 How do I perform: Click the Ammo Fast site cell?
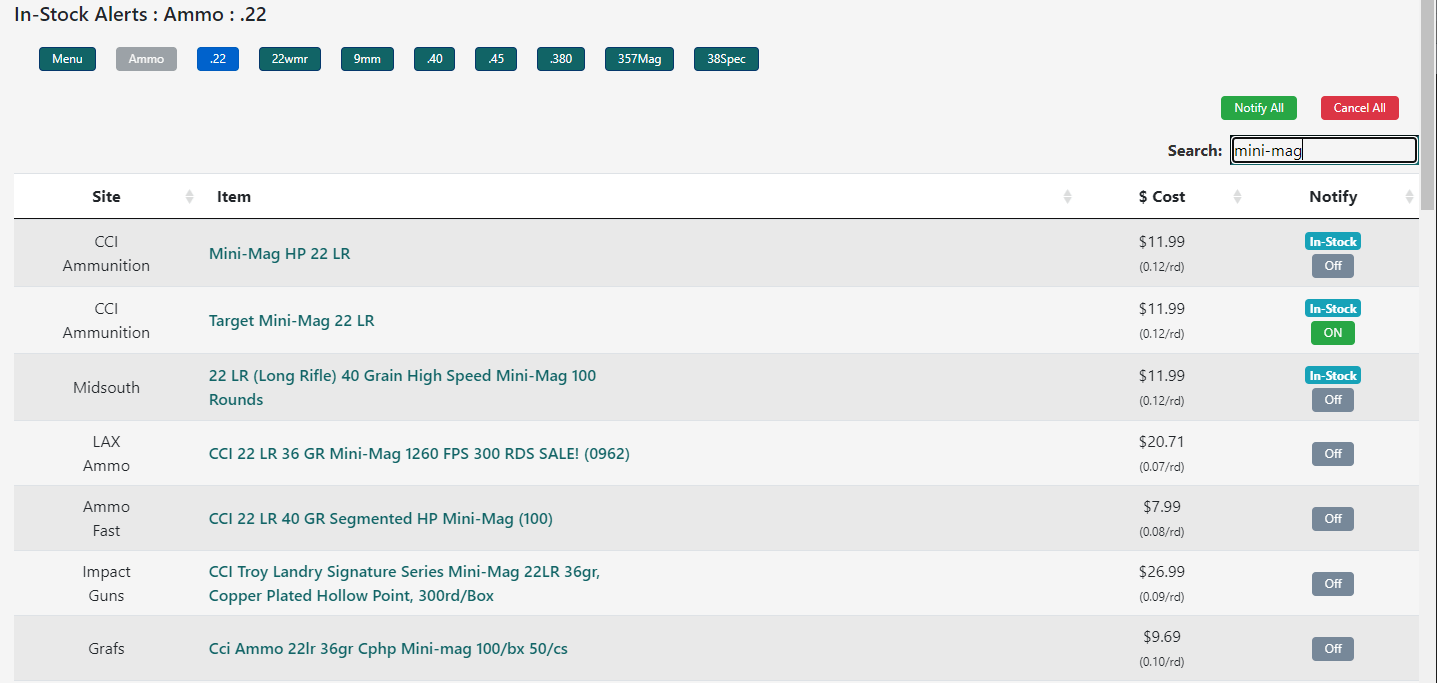(106, 519)
